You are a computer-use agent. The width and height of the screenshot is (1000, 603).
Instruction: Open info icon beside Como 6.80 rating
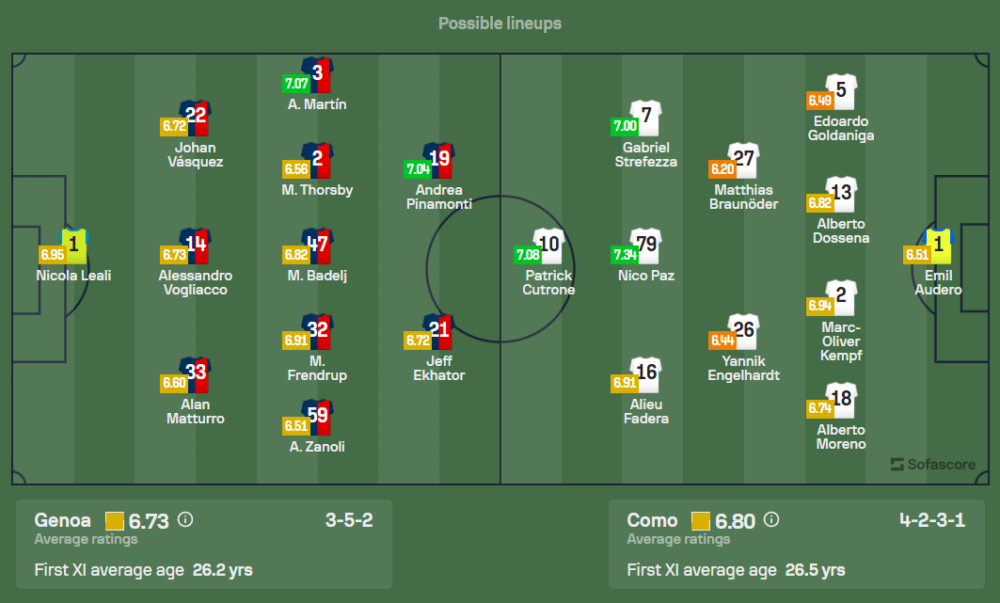tap(771, 519)
